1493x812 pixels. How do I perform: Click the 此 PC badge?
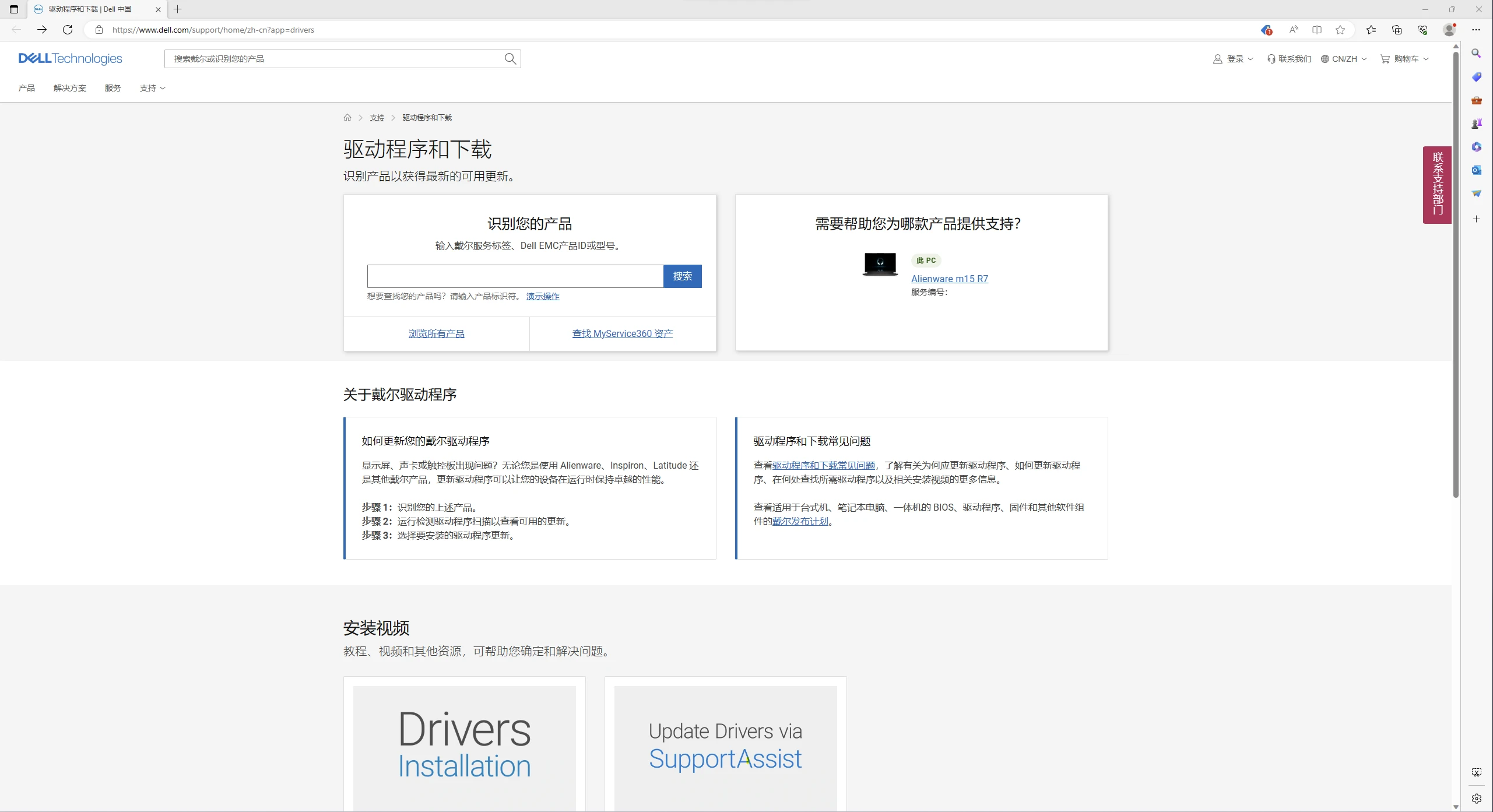click(x=926, y=261)
